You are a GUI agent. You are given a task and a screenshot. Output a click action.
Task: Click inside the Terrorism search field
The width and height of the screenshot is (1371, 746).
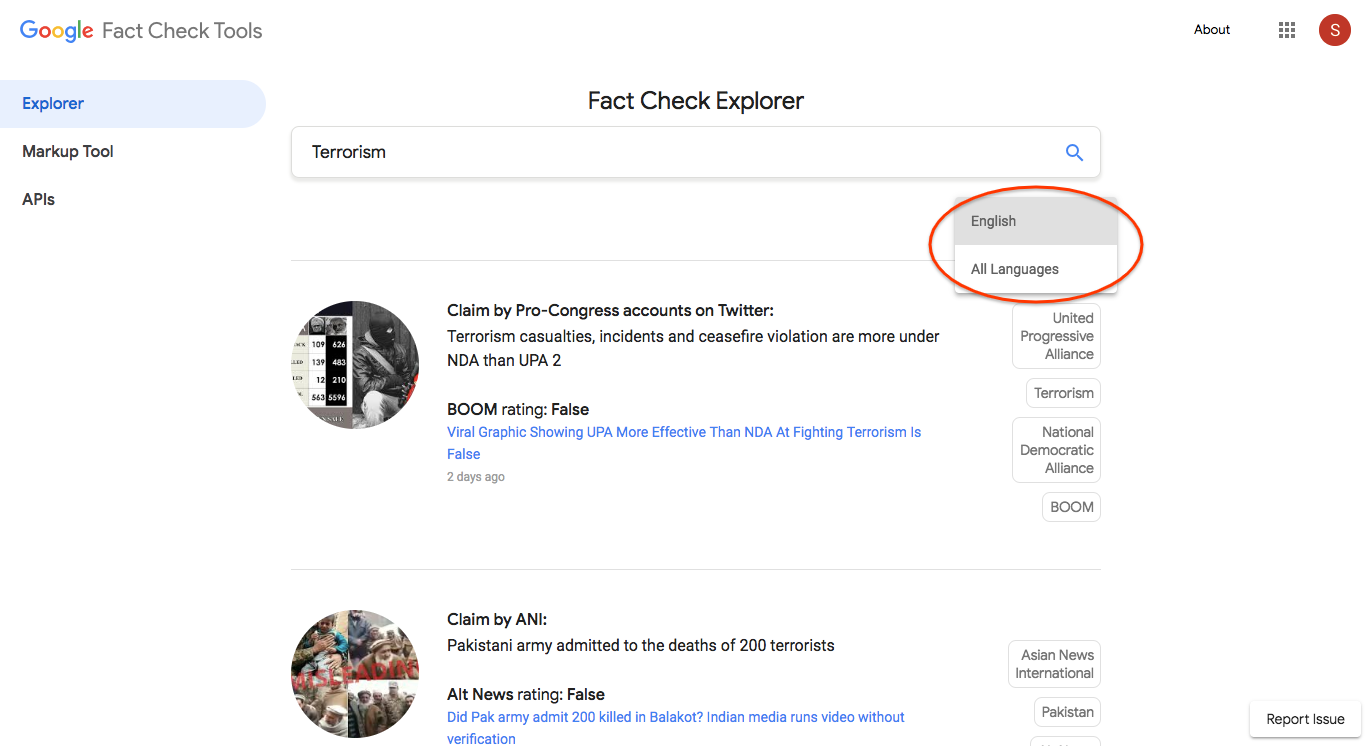pos(670,152)
